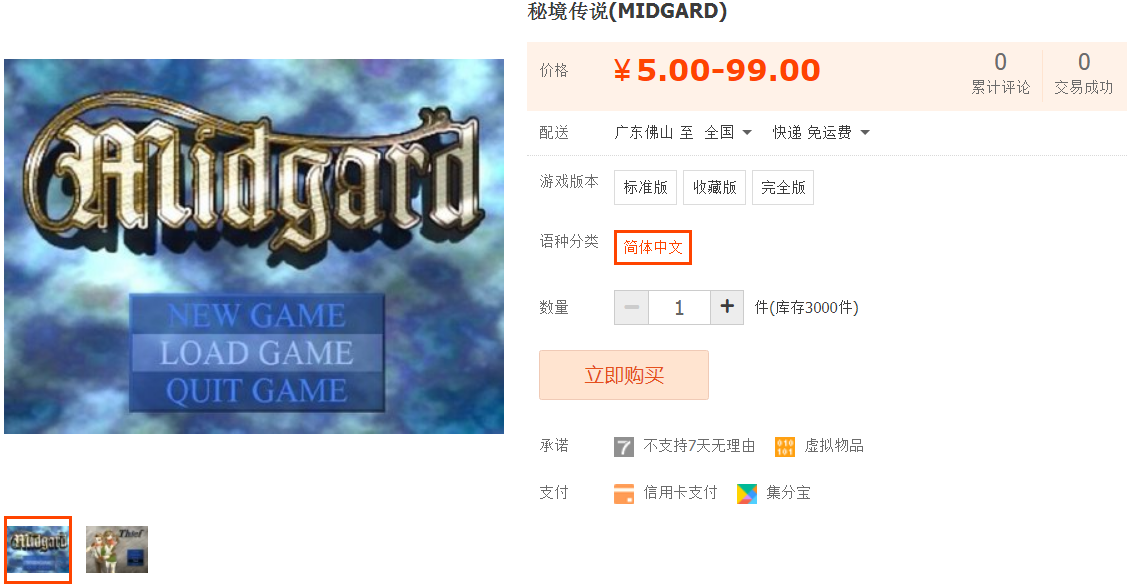This screenshot has height=588, width=1133.
Task: Select the 完全版 game version
Action: click(x=783, y=188)
